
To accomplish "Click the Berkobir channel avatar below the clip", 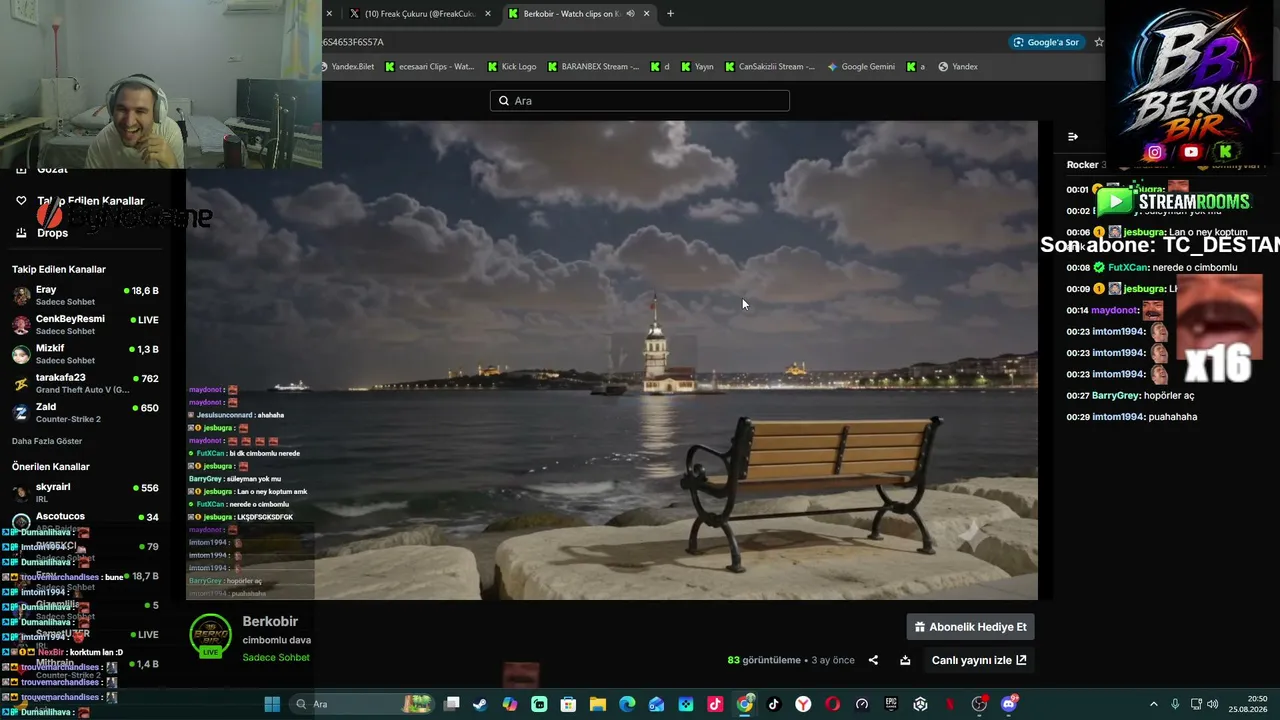I will (210, 635).
